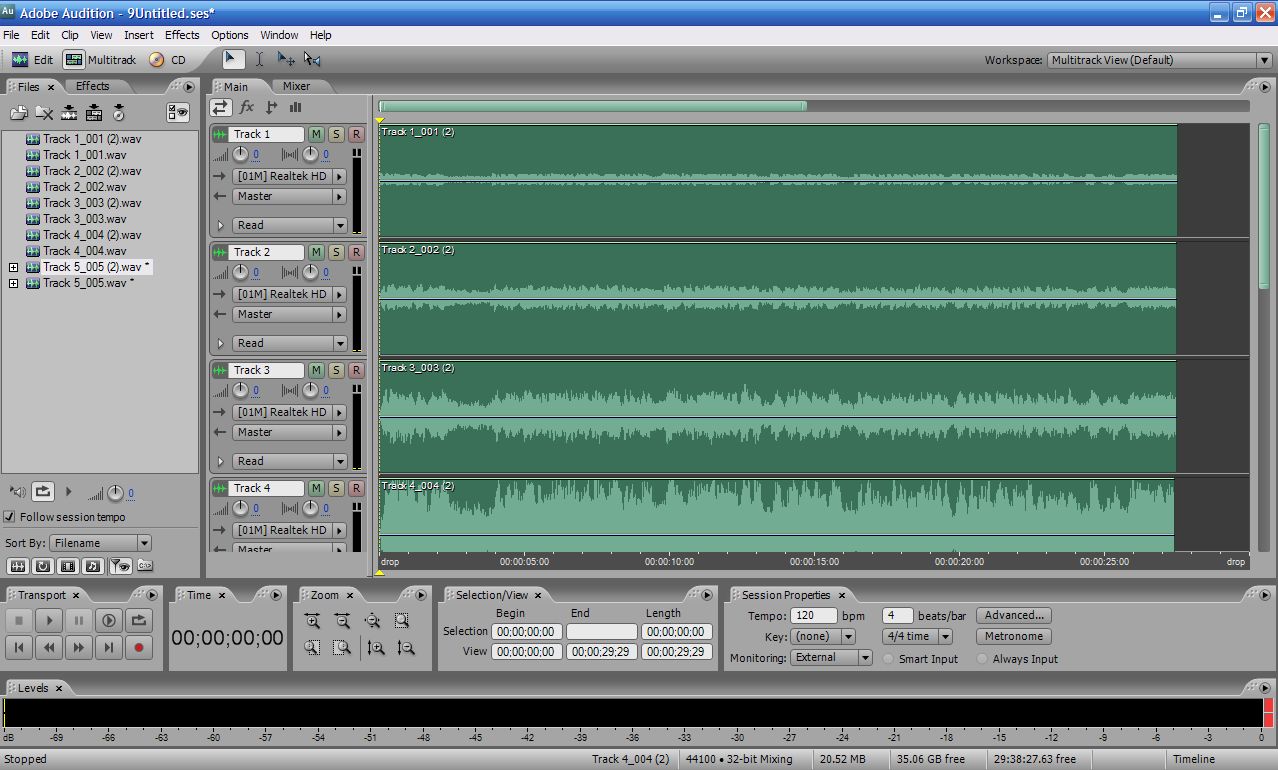The height and width of the screenshot is (770, 1278).
Task: Open Key dropdown in Session Properties
Action: pos(823,636)
